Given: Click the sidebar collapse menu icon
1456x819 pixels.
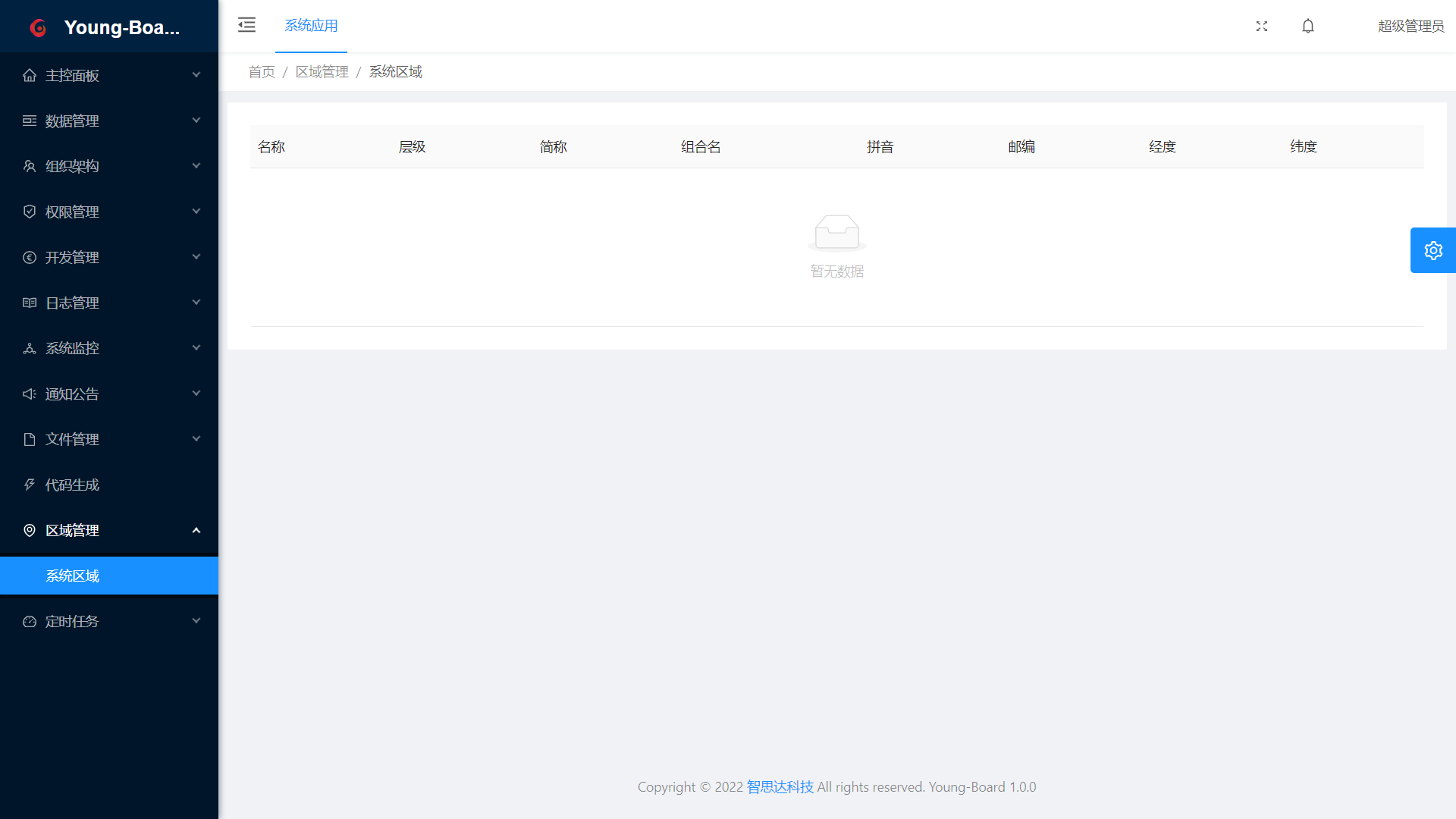Looking at the screenshot, I should (246, 25).
